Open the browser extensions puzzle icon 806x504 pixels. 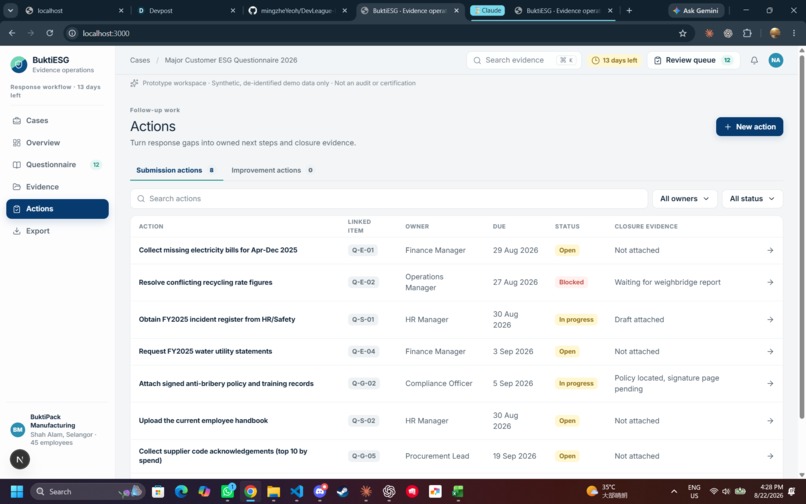[x=747, y=33]
